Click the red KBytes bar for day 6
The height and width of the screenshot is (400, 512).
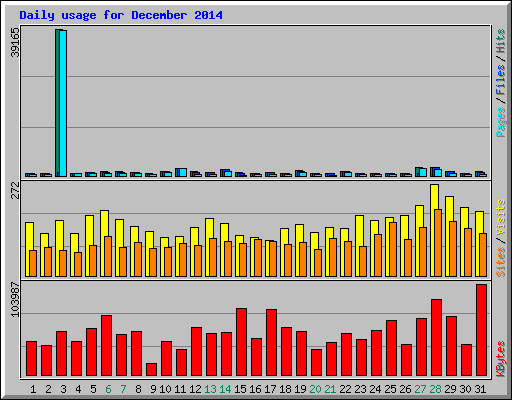[106, 346]
